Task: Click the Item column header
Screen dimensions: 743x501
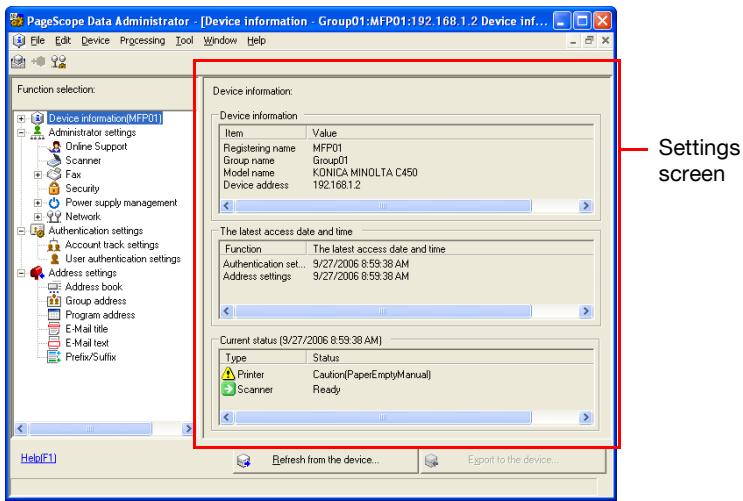Action: pos(263,133)
